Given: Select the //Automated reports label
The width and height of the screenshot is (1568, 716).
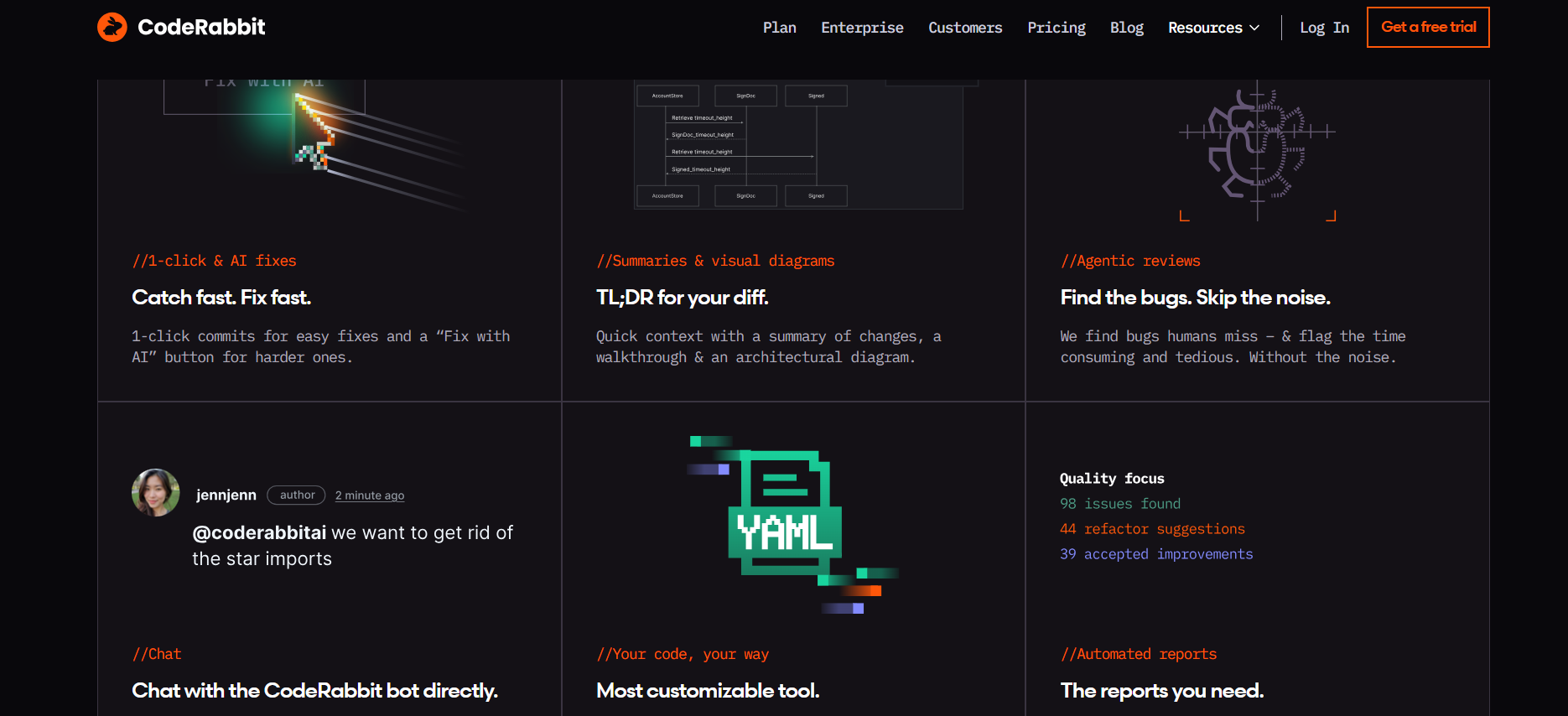Looking at the screenshot, I should tap(1139, 654).
